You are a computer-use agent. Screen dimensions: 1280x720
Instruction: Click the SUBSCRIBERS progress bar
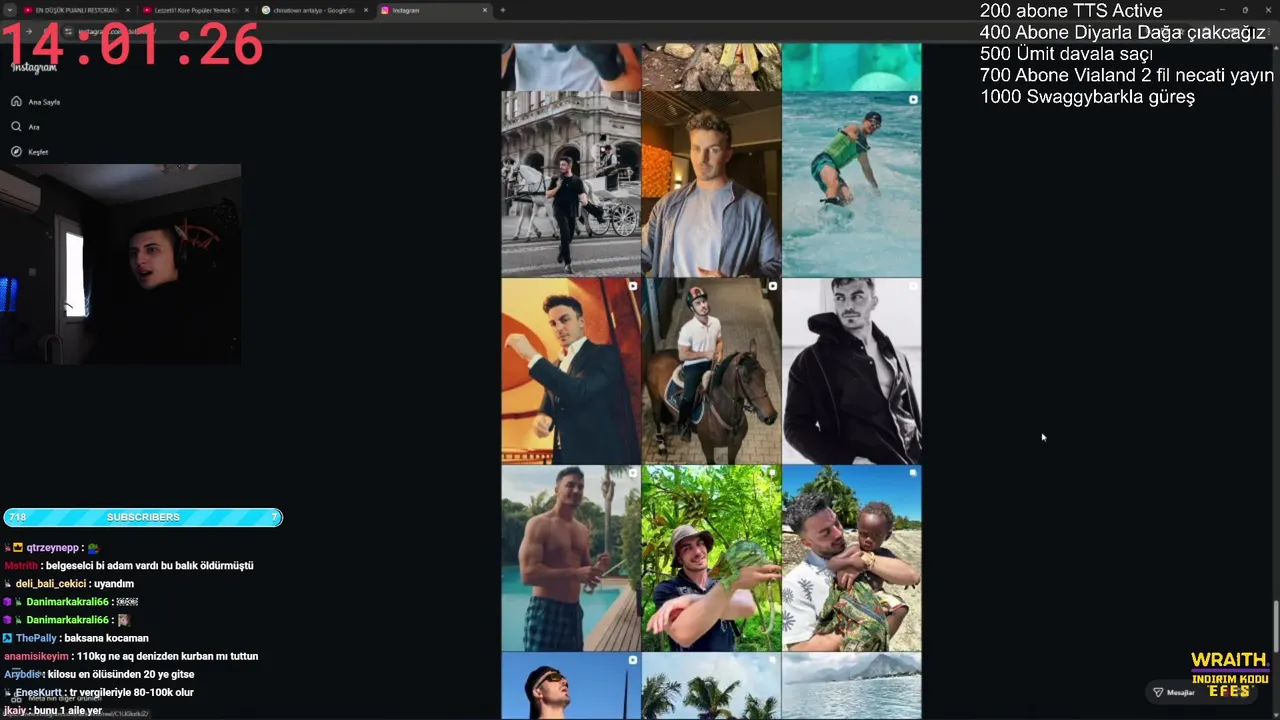[x=143, y=517]
